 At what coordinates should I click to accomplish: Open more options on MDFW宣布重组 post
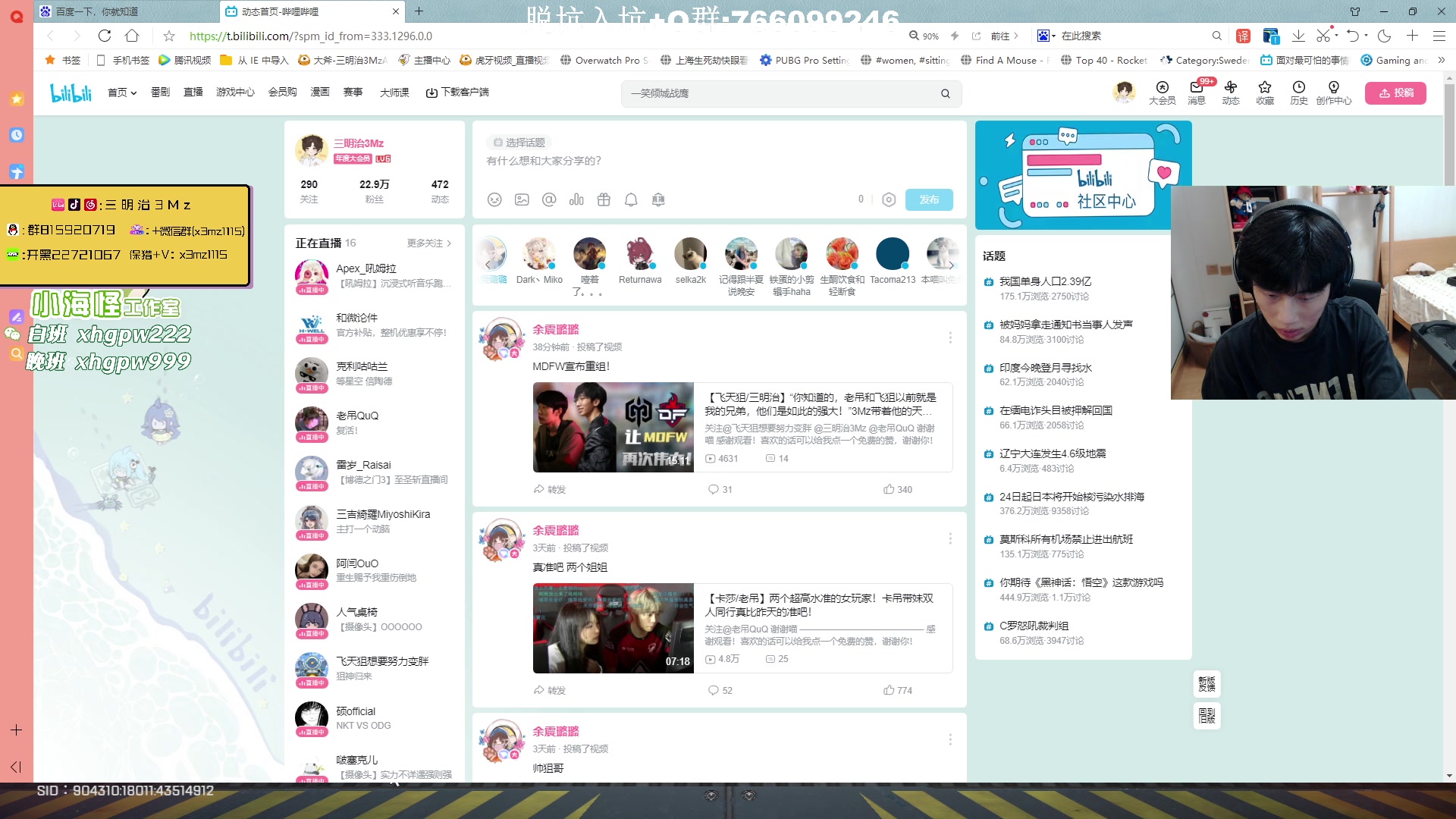pos(949,337)
